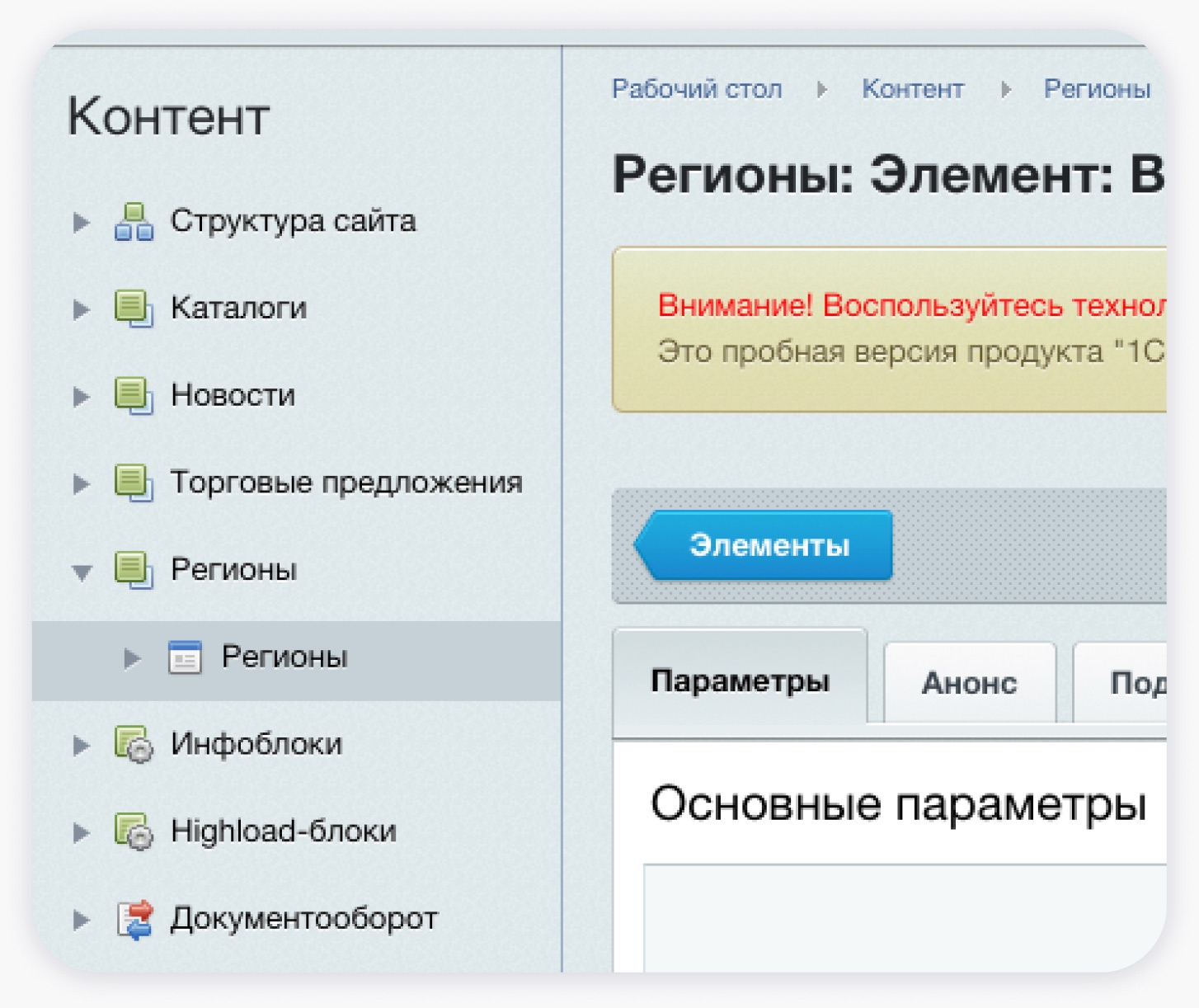Click the trial notice line starting with Это пробная версия

coord(911,352)
